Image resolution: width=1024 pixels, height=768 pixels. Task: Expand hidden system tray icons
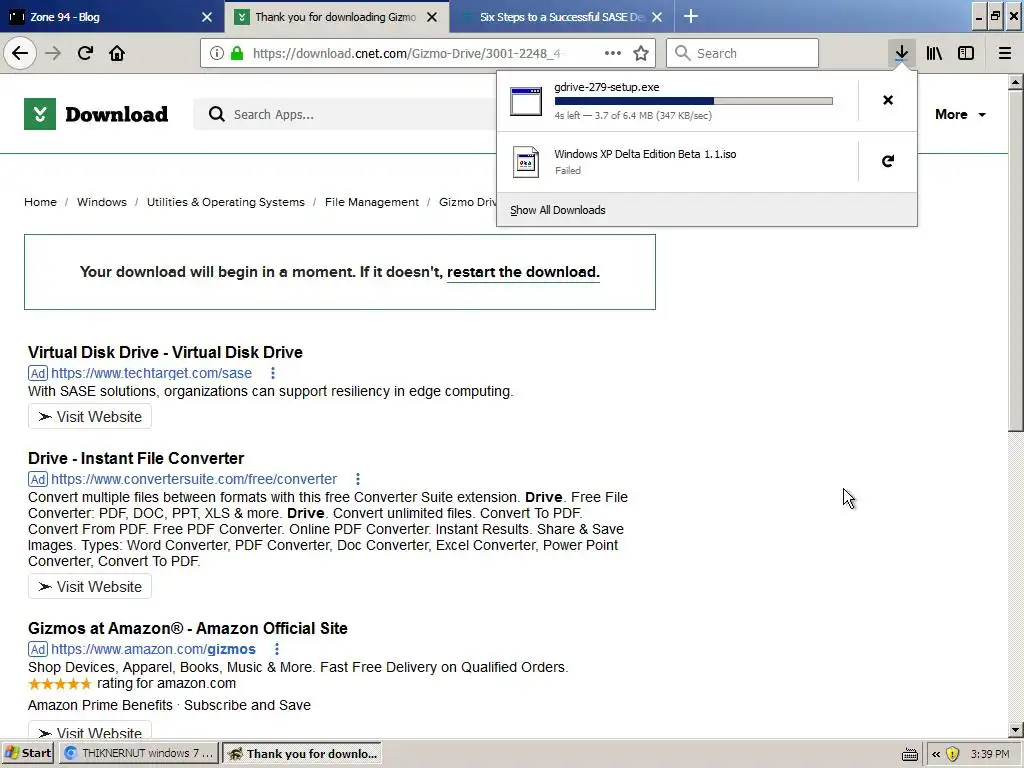936,754
